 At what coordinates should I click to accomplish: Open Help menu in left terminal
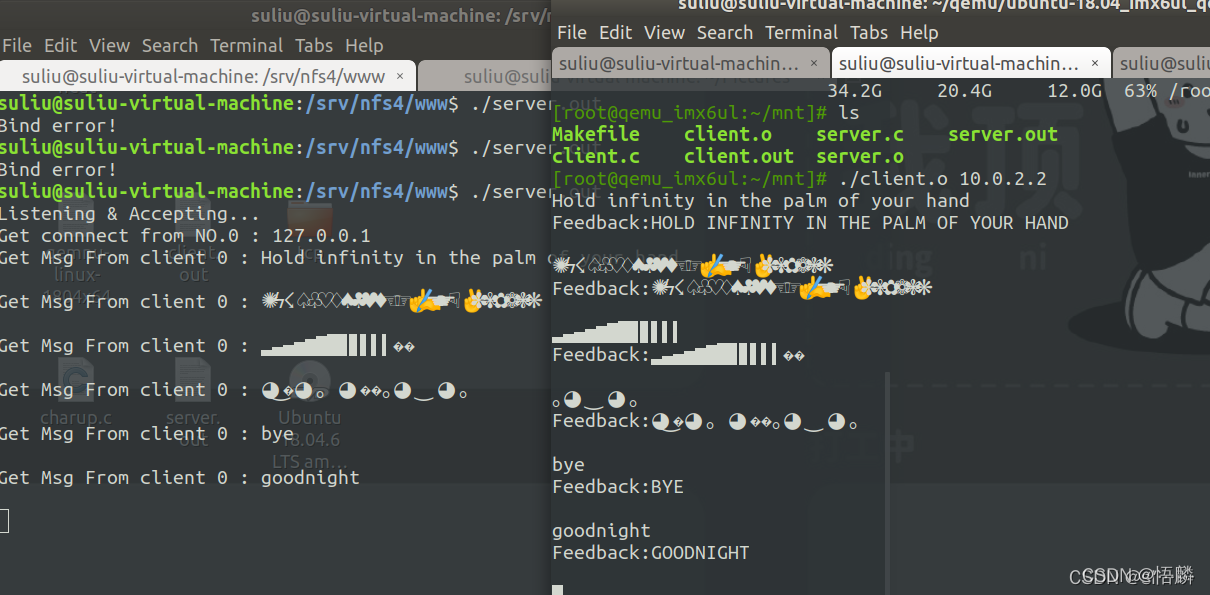[364, 46]
